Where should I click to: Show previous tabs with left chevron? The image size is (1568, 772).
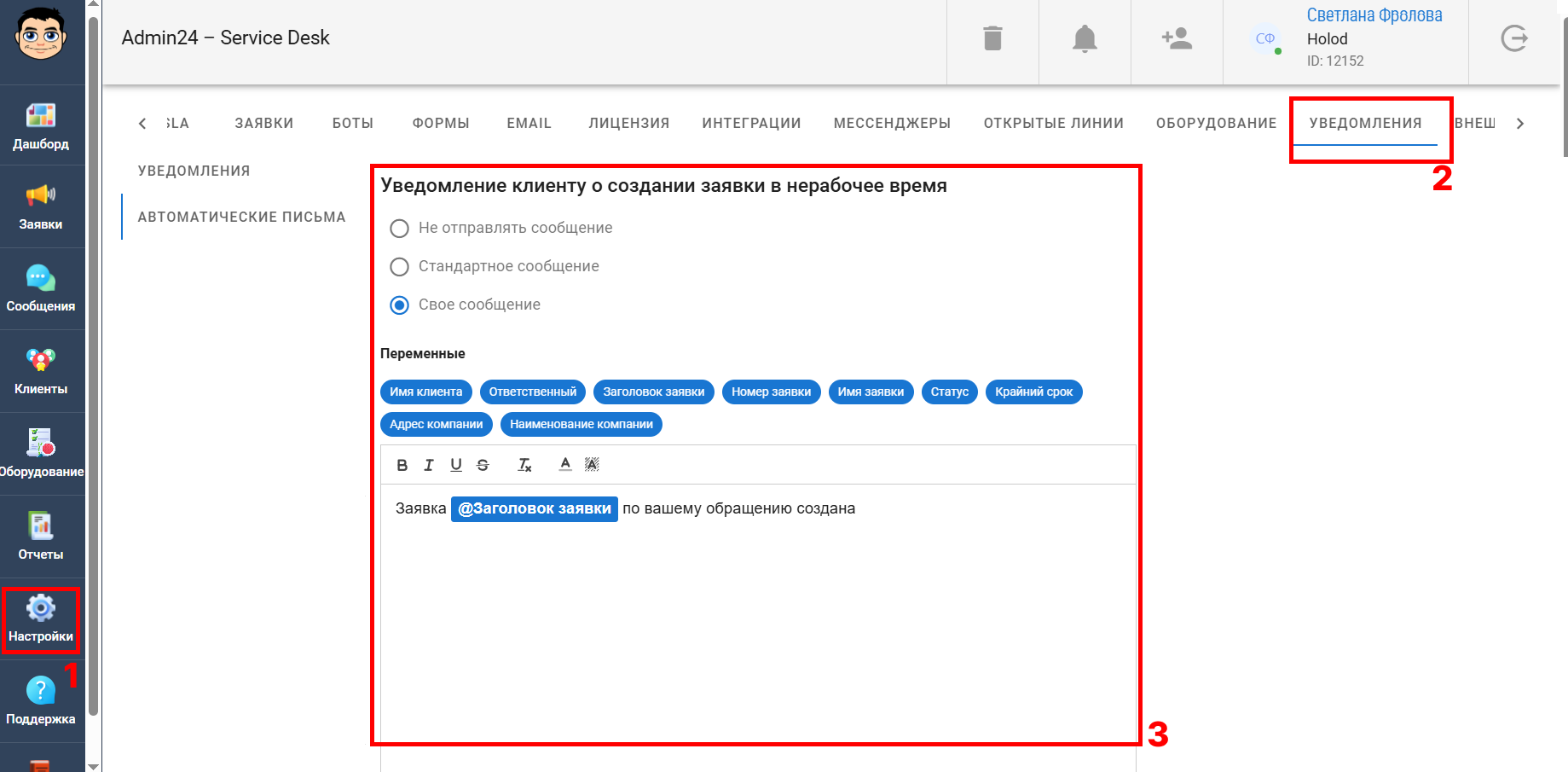142,124
